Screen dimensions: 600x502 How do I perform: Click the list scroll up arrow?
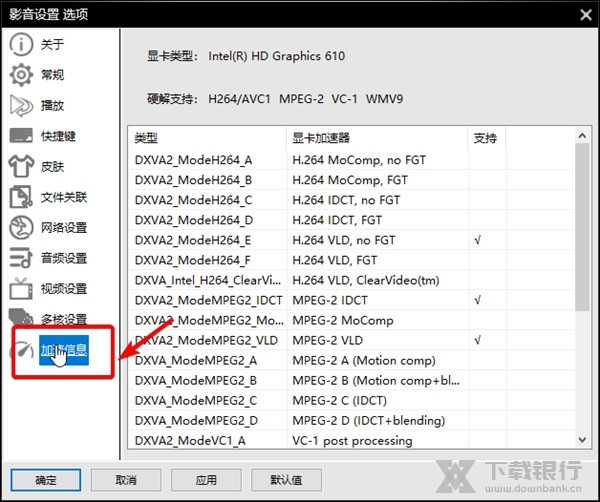(582, 135)
